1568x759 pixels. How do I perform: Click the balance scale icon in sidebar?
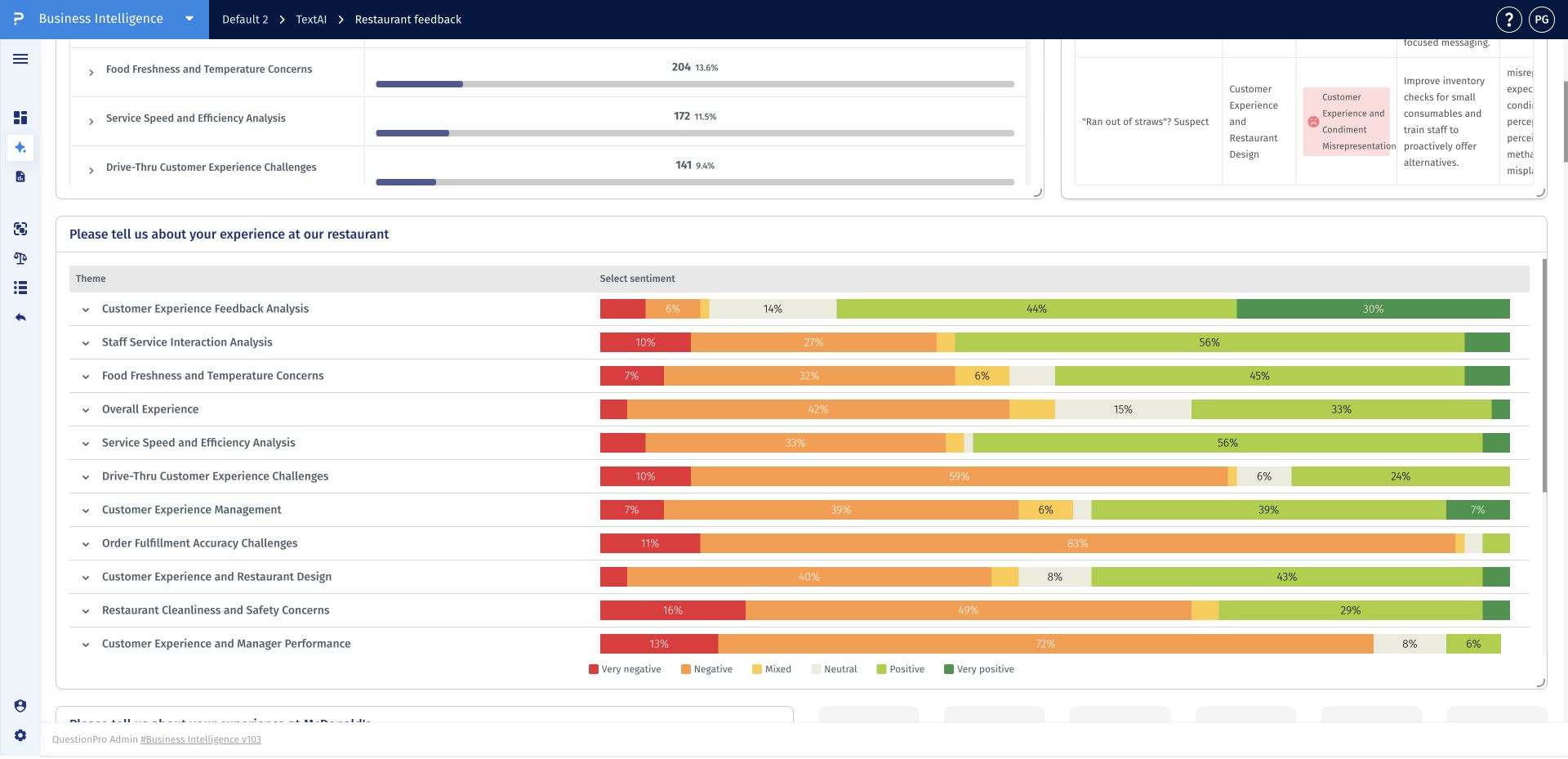click(x=20, y=258)
